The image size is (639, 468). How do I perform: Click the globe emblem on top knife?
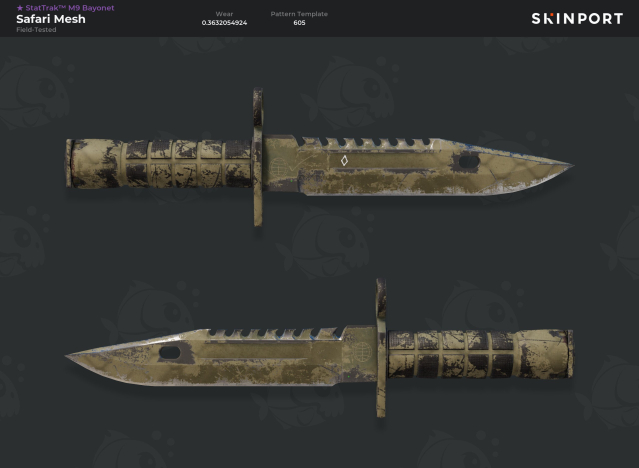279,168
